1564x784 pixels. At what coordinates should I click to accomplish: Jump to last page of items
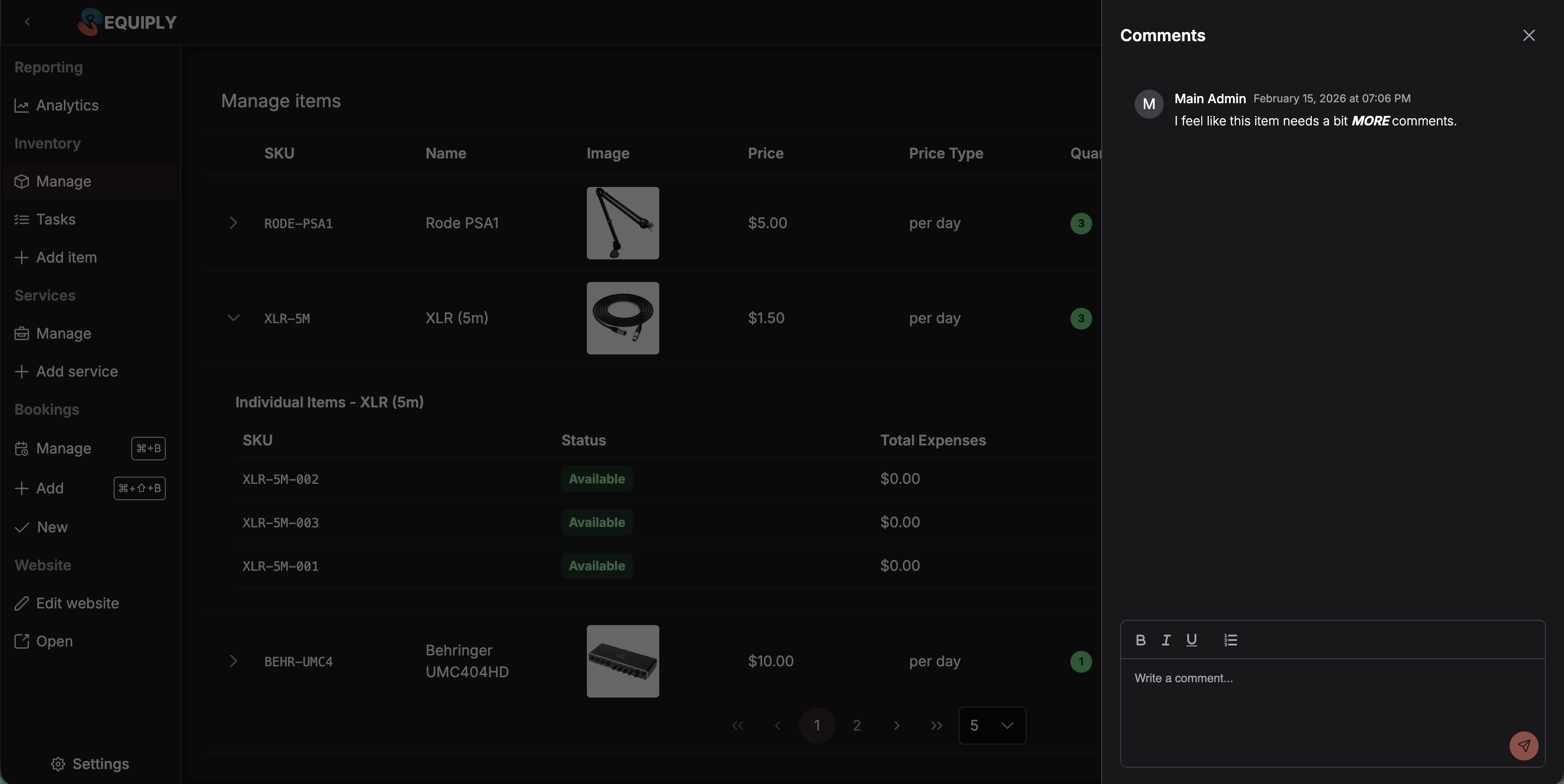pyautogui.click(x=936, y=725)
